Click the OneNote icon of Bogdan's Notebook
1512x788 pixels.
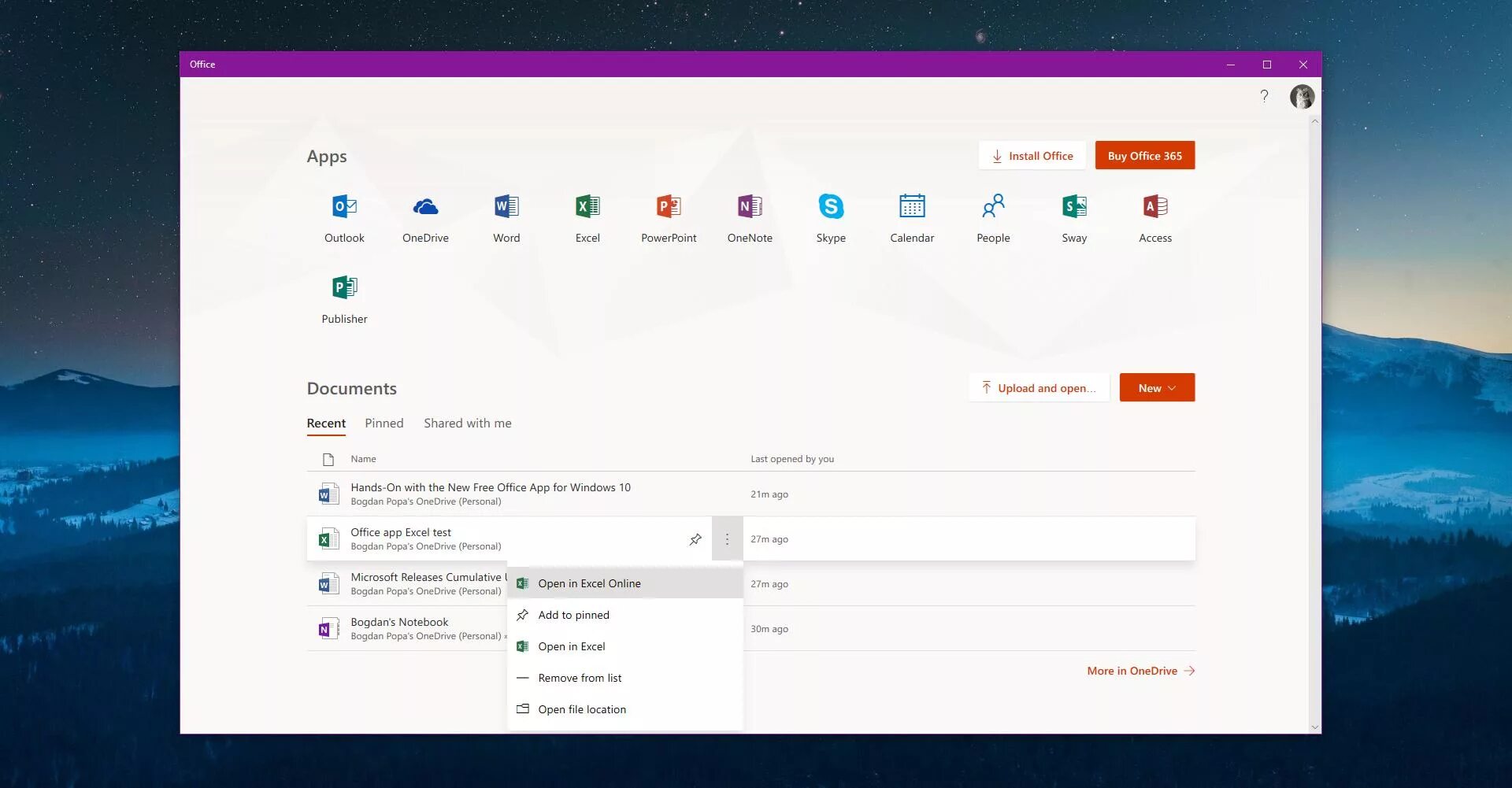click(x=328, y=629)
